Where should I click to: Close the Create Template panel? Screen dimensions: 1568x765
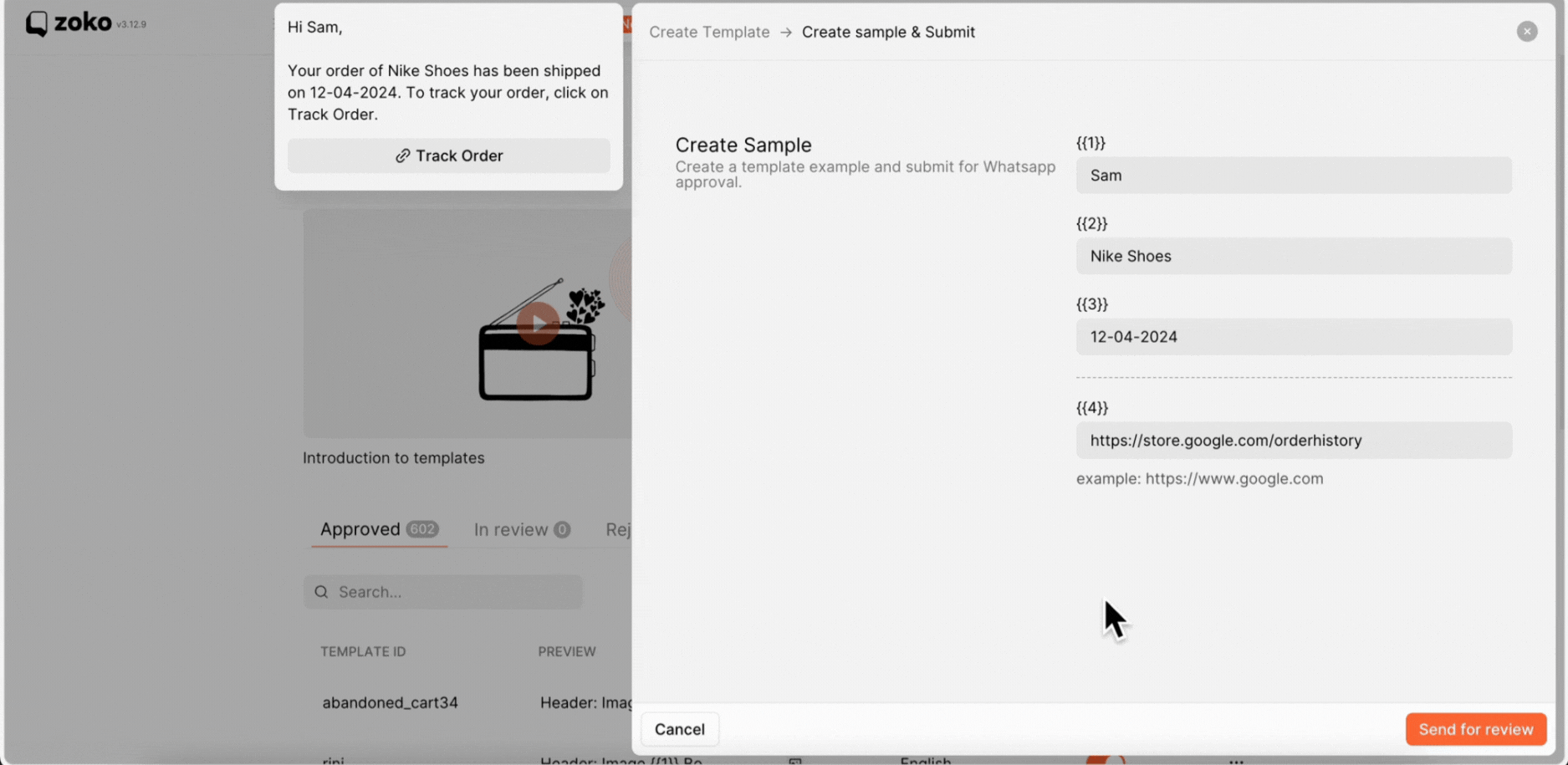pos(1527,31)
